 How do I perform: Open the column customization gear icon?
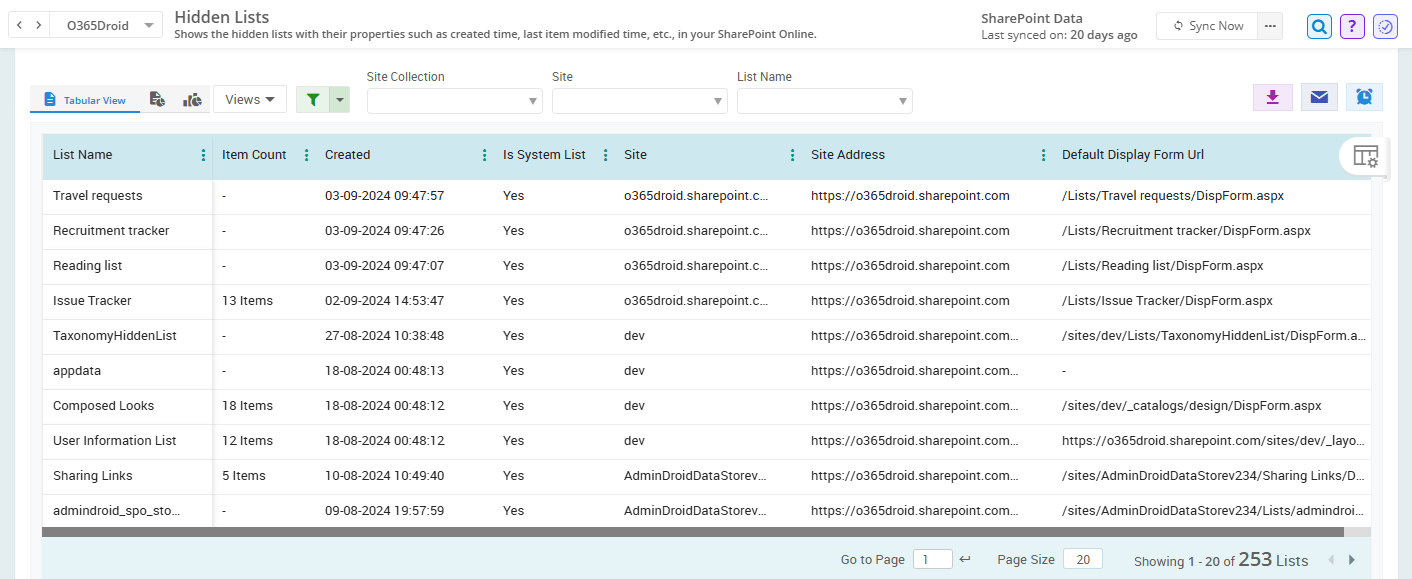[1365, 157]
